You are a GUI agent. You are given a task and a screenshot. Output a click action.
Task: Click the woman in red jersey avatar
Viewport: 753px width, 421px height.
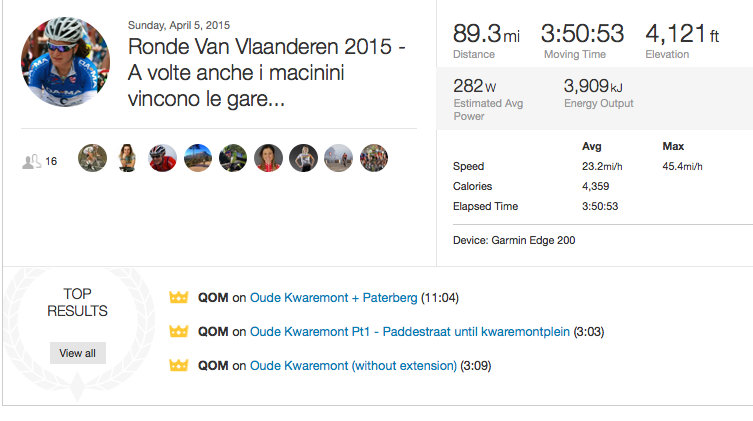pyautogui.click(x=268, y=158)
